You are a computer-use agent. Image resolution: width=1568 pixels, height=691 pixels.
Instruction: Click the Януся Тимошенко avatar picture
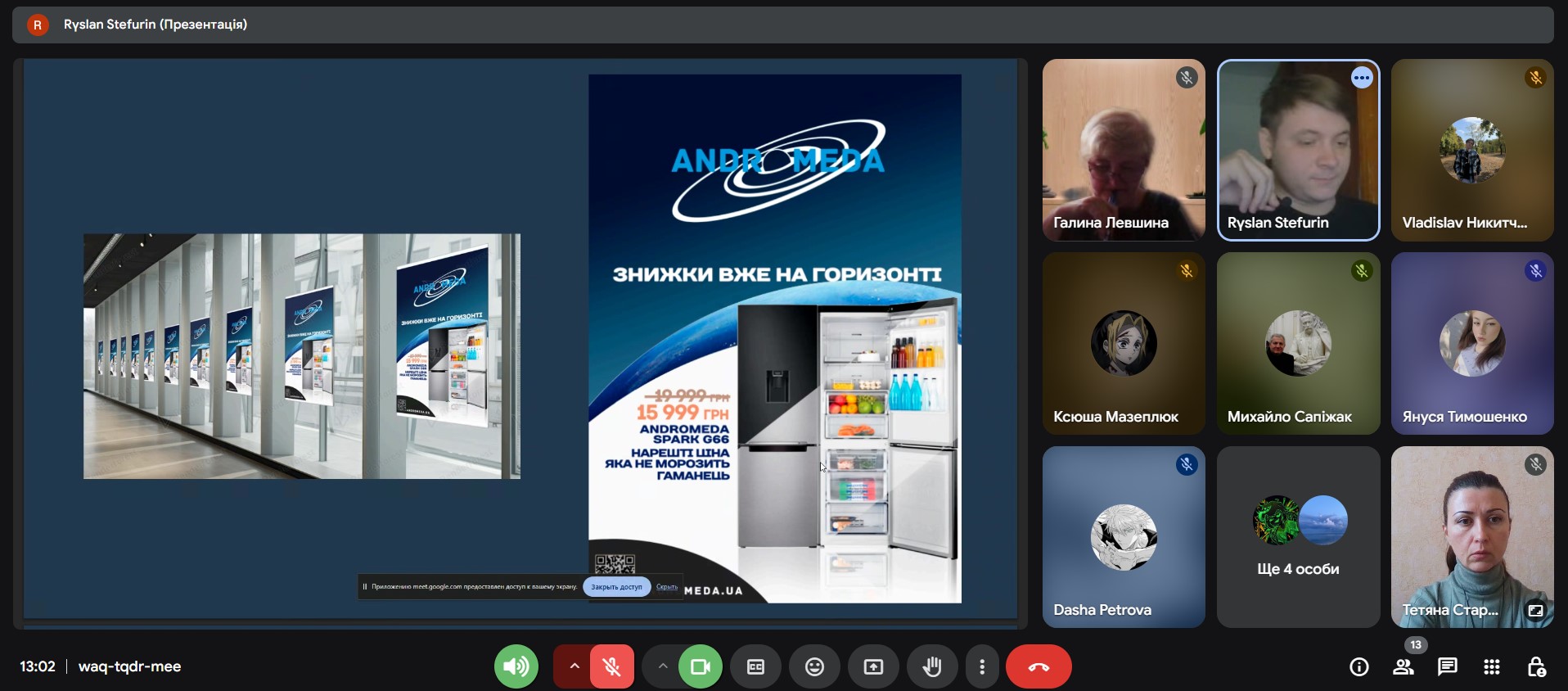click(1472, 343)
